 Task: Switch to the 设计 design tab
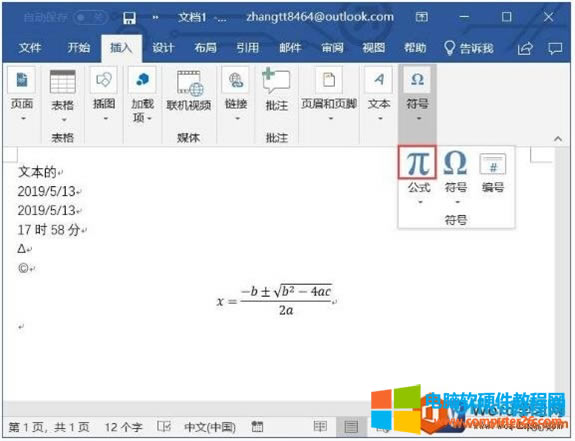point(163,48)
